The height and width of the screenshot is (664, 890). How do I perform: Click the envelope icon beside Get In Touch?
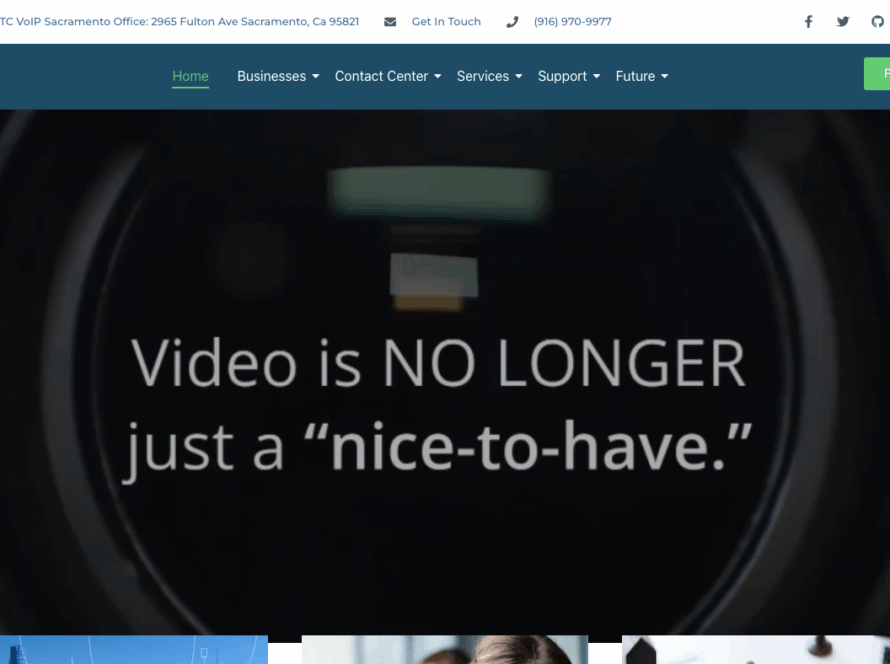point(390,22)
